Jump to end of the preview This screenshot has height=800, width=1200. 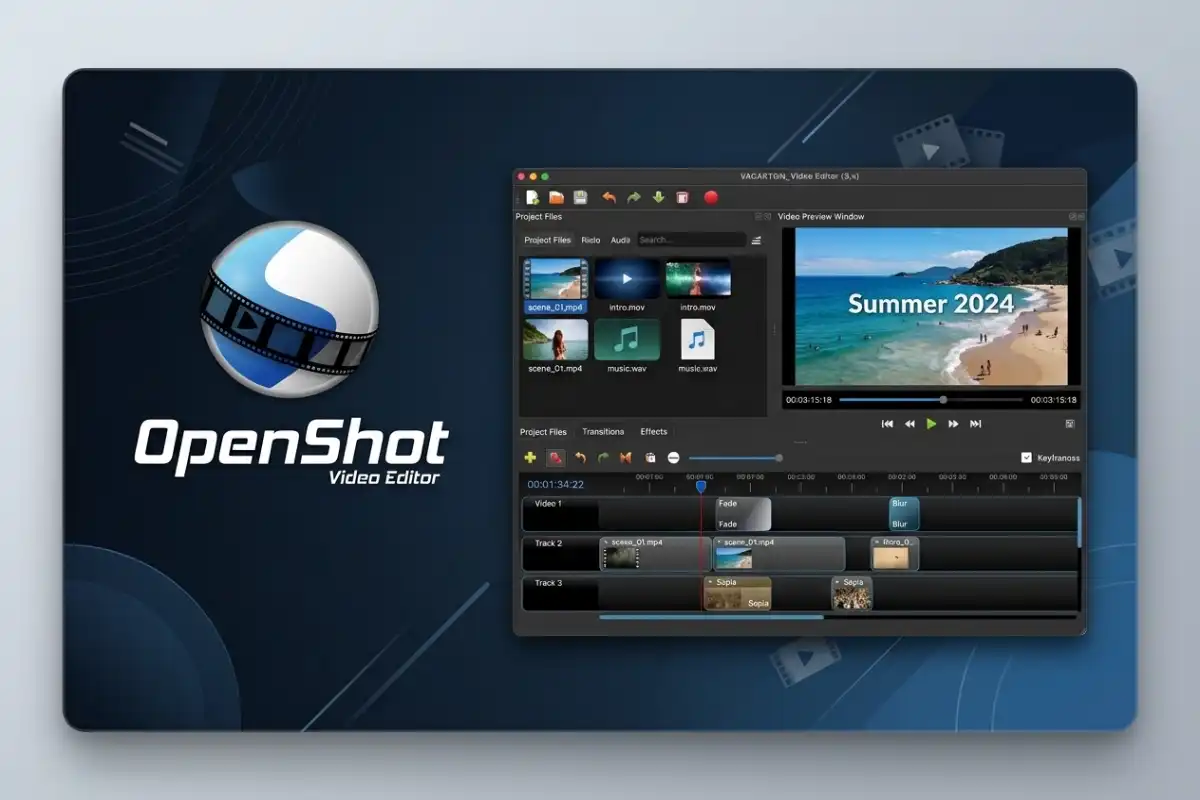[976, 424]
